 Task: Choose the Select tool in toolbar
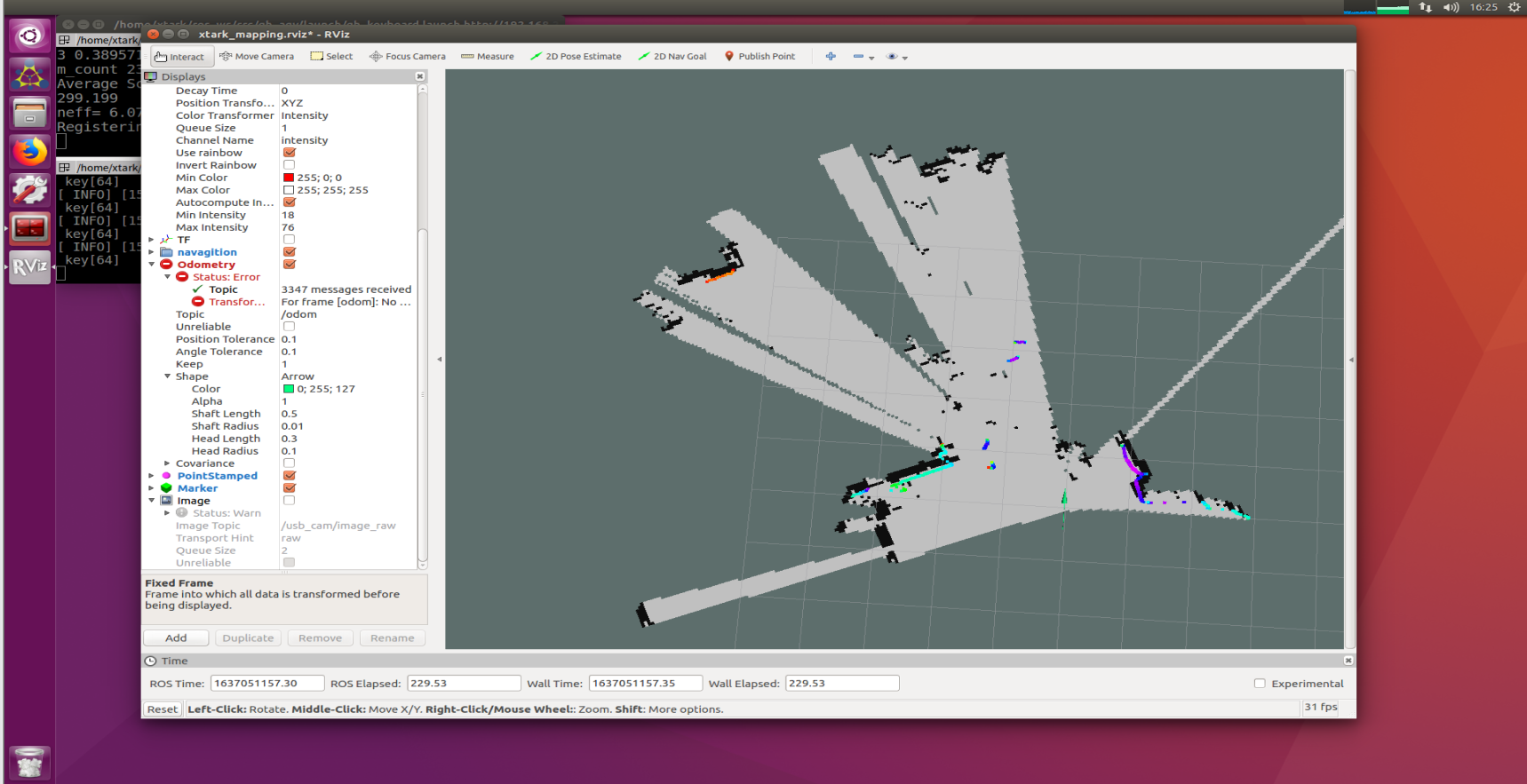[331, 56]
